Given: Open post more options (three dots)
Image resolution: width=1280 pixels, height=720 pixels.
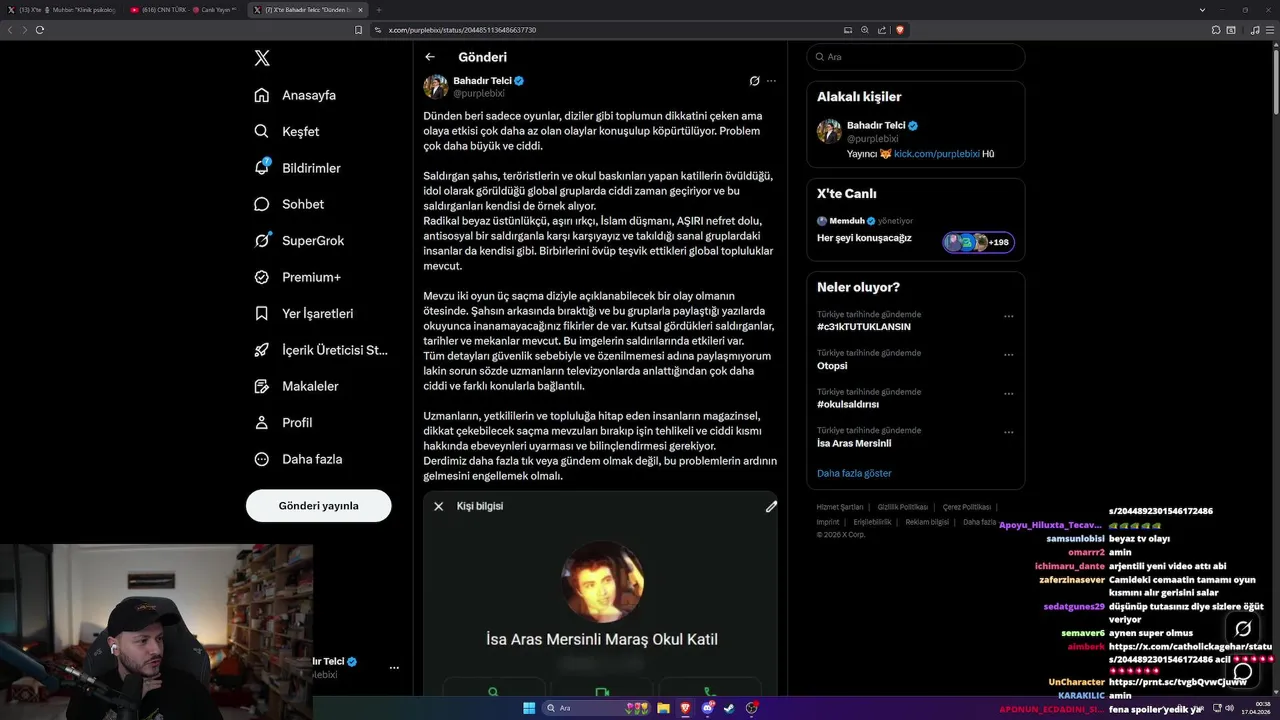Looking at the screenshot, I should tap(771, 81).
